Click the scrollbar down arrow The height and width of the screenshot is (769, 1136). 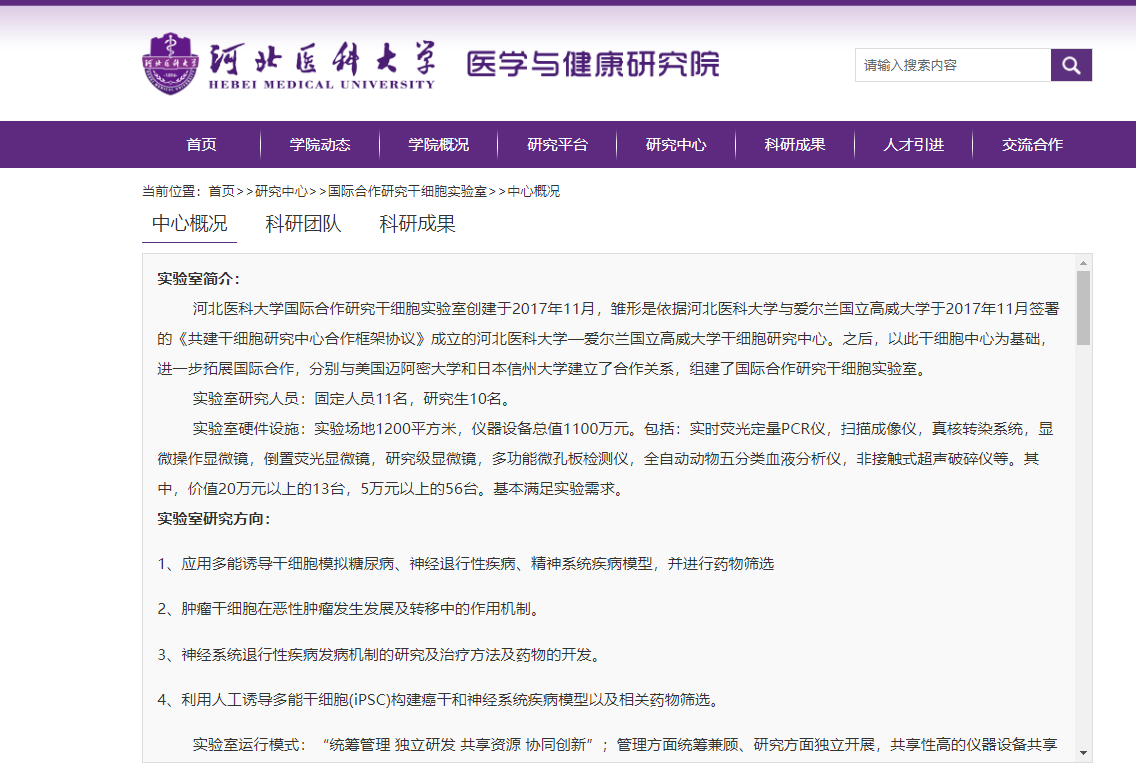1083,753
